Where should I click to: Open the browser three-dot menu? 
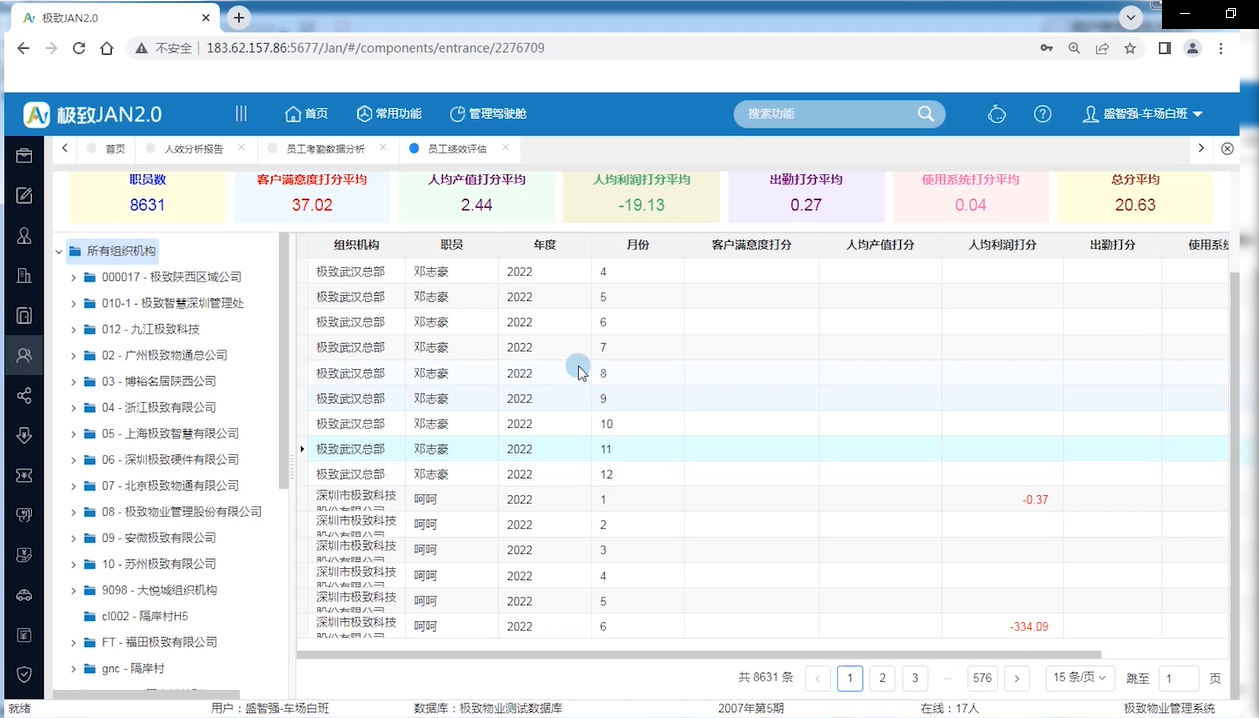click(1221, 48)
